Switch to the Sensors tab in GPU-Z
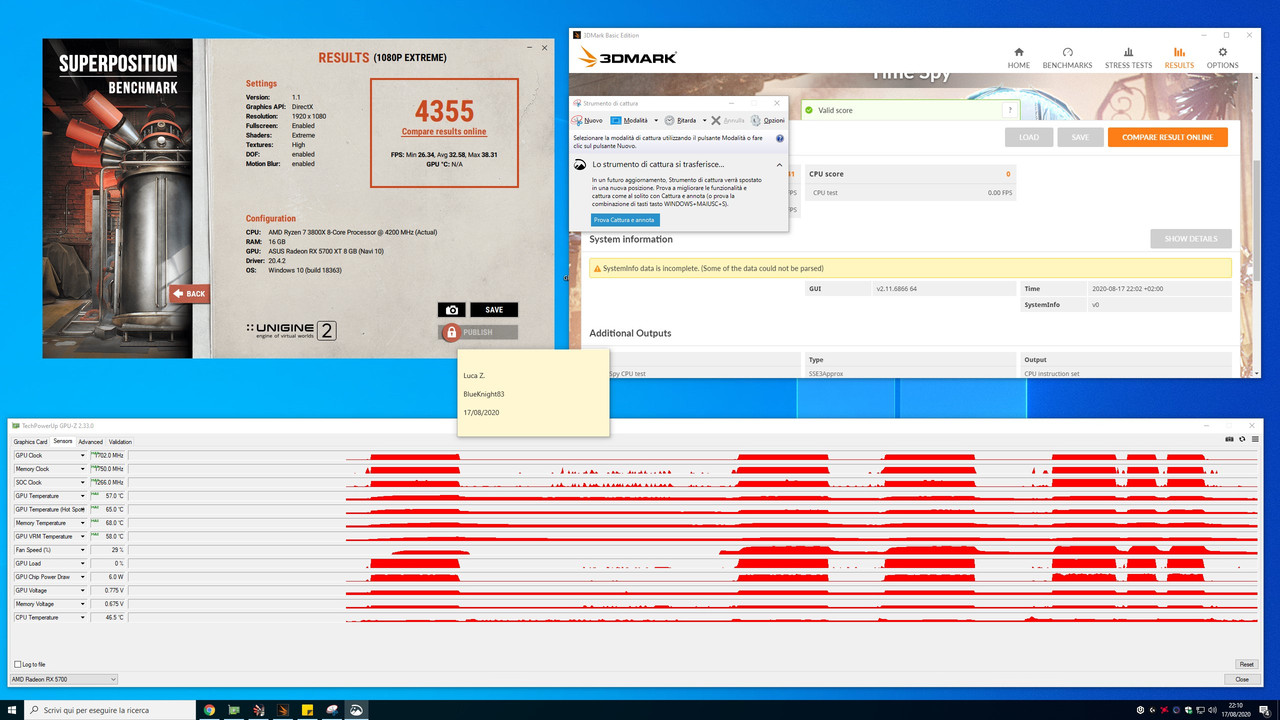The height and width of the screenshot is (720, 1280). [62, 441]
